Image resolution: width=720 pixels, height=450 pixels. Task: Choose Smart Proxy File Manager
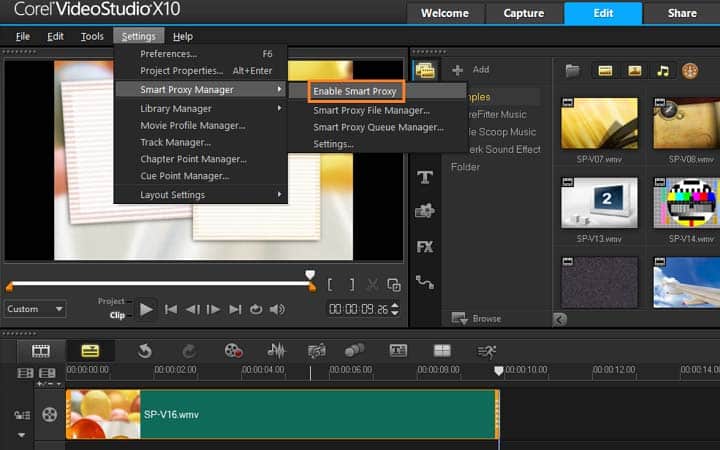371,111
